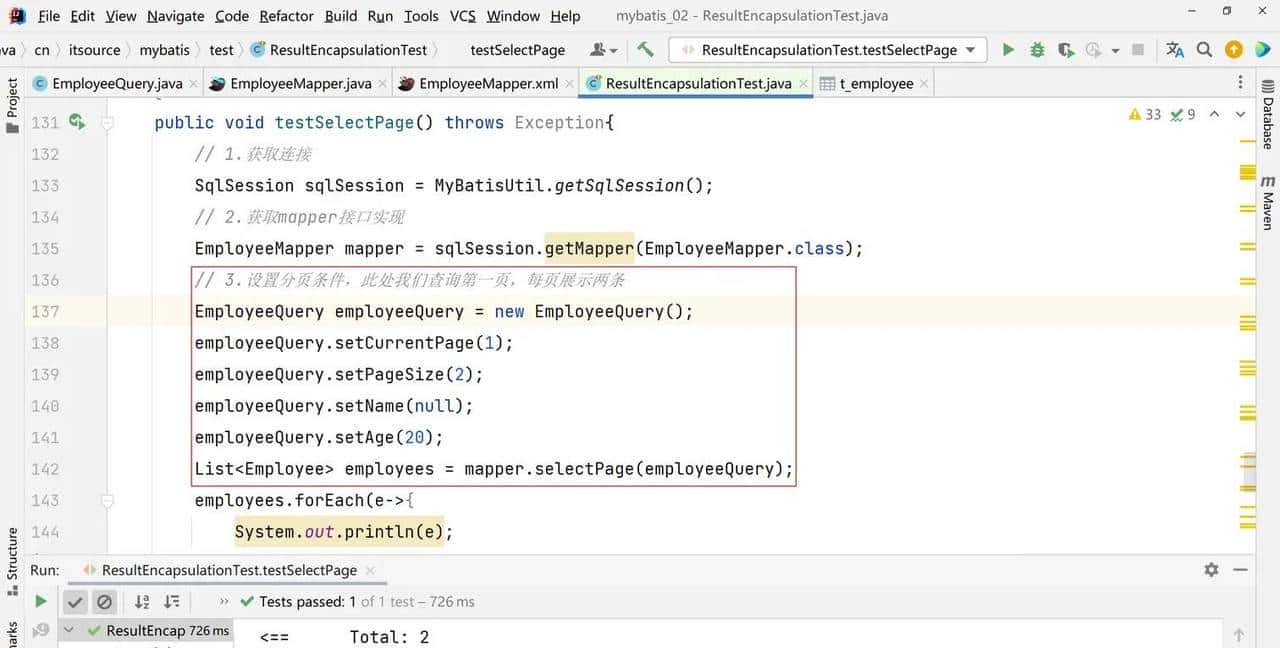Screen dimensions: 1280x648
Task: Open run configuration dropdown ResultEncapsulationTest.testSelectPage
Action: click(x=827, y=50)
